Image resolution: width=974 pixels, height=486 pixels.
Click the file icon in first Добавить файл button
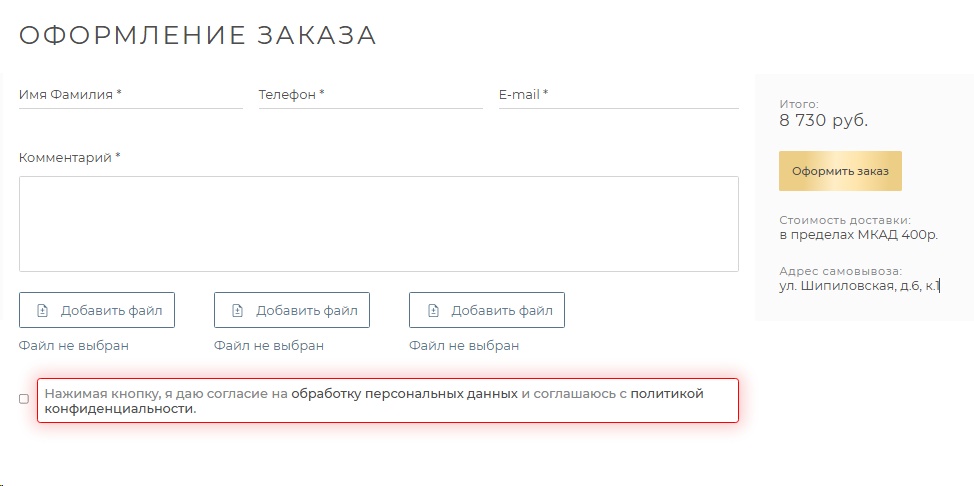42,310
